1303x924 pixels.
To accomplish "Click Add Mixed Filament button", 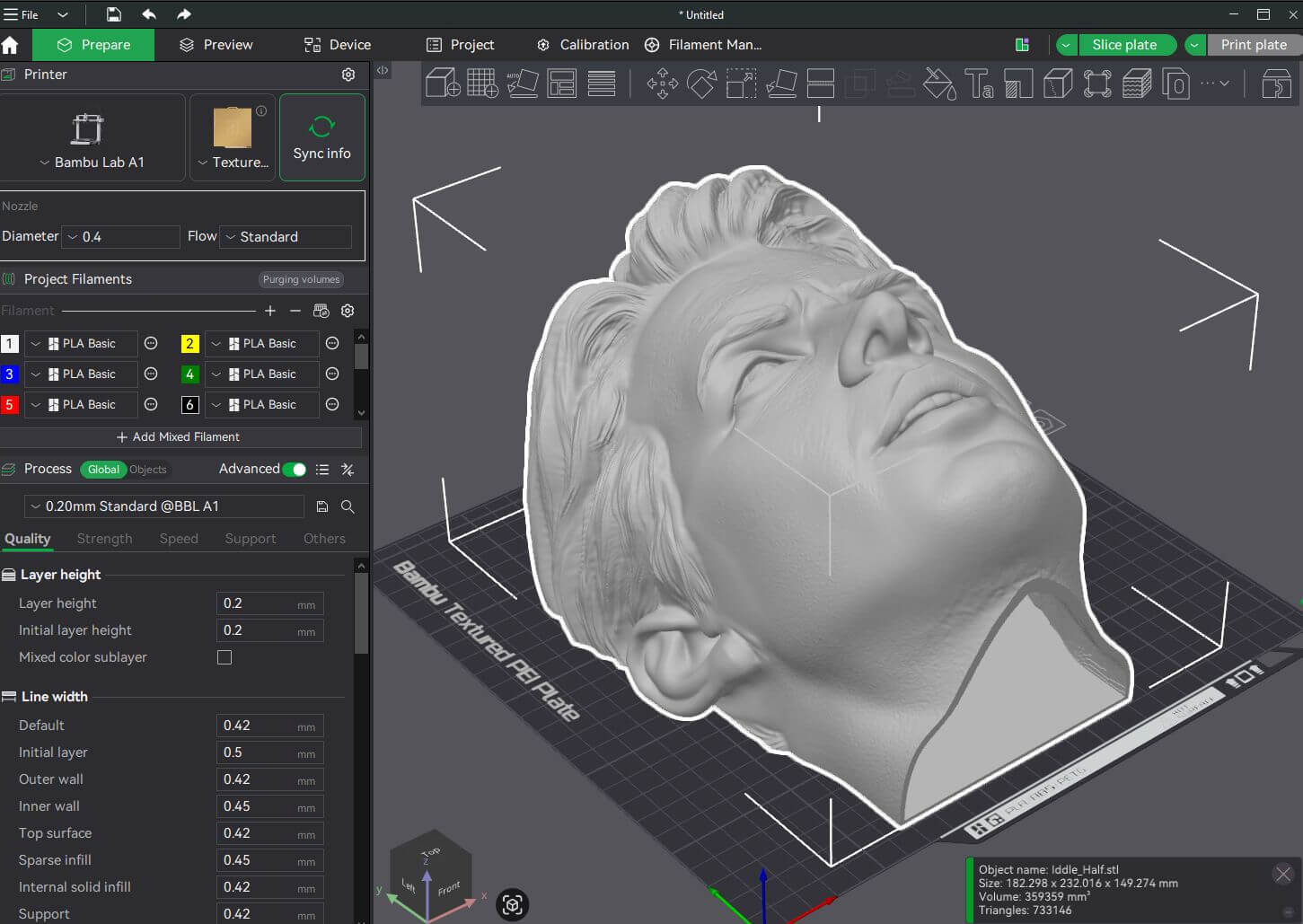I will (x=180, y=437).
